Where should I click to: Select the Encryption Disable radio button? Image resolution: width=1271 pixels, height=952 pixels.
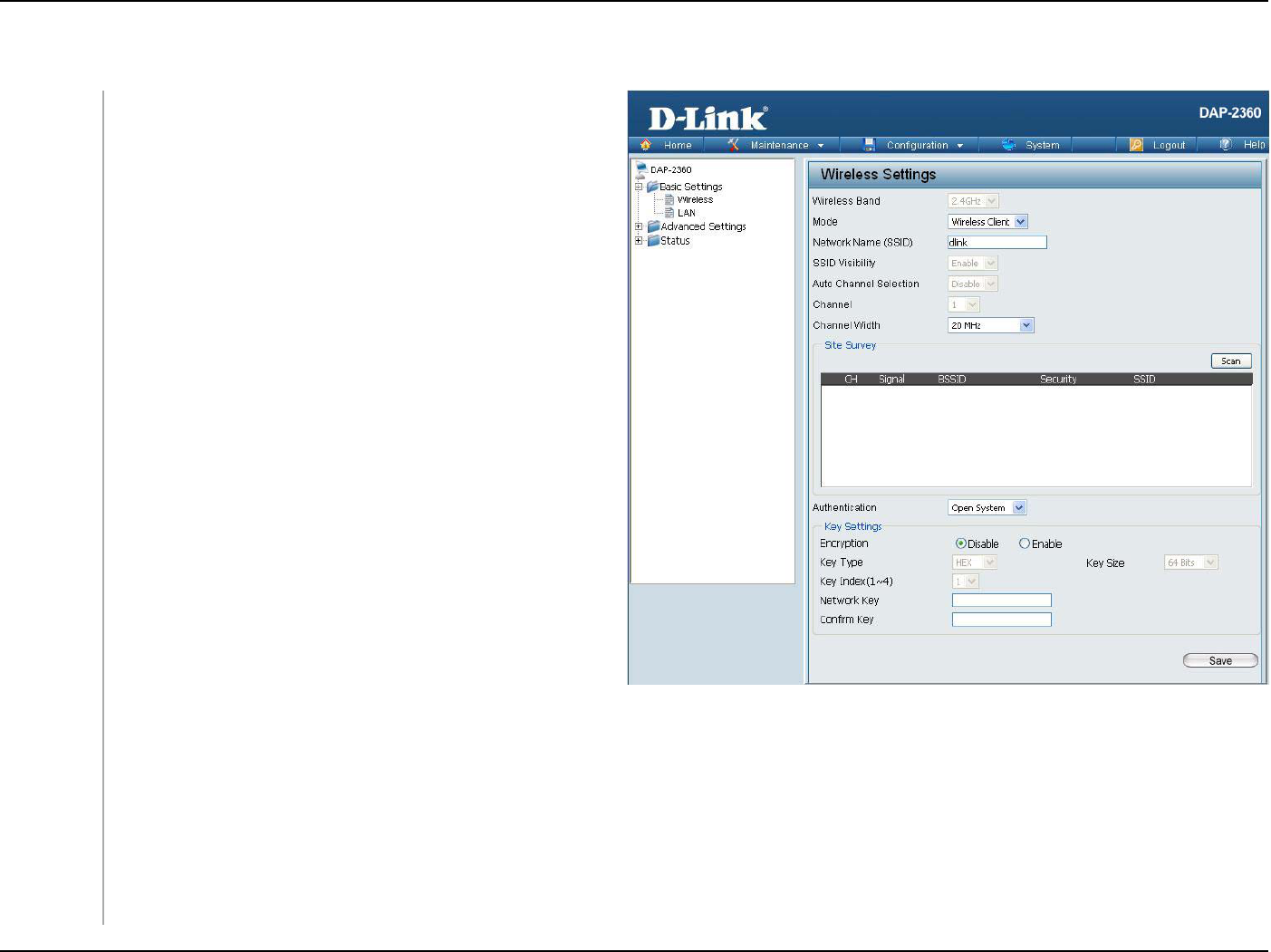point(961,543)
